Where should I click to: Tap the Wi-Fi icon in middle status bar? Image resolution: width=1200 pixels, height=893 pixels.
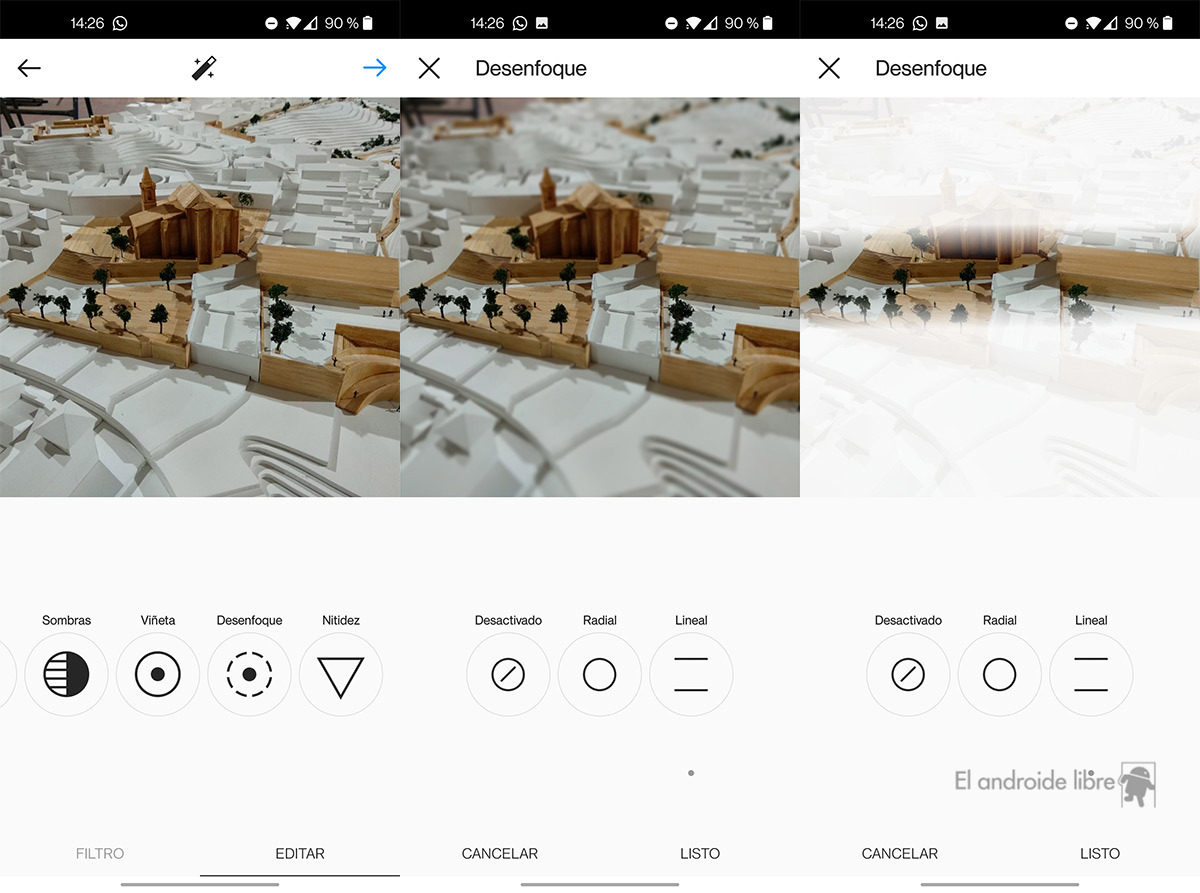pos(692,23)
